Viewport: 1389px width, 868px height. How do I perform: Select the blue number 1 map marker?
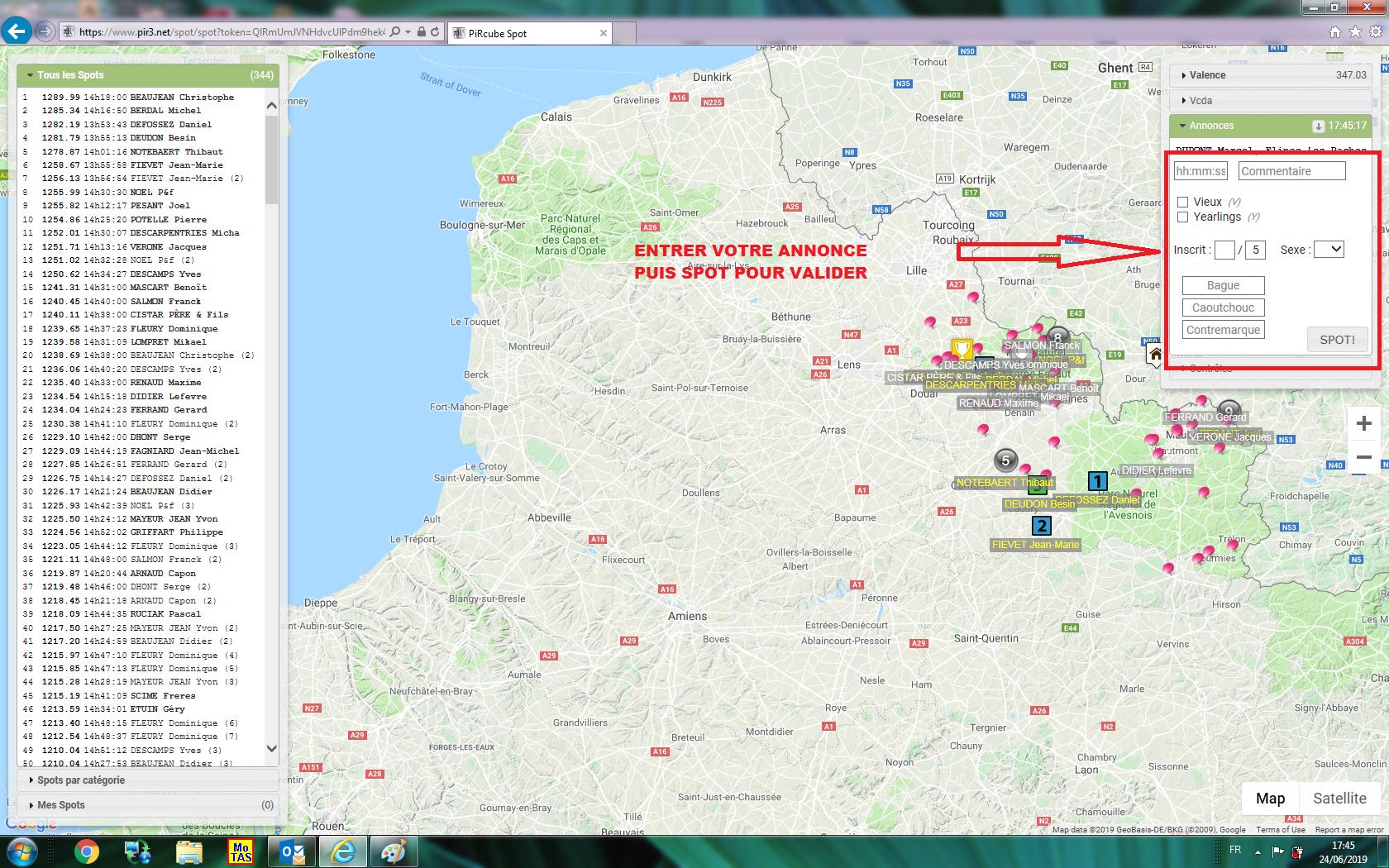tap(1097, 481)
